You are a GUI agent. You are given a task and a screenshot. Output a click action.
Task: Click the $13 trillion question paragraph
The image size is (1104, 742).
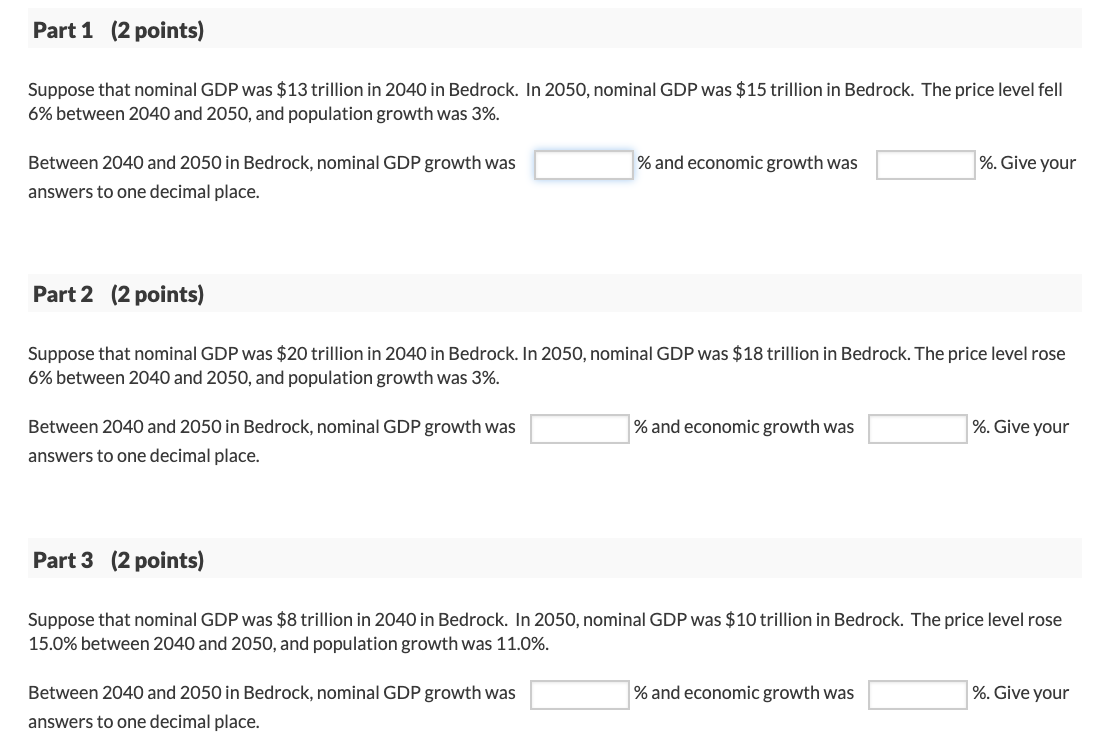tap(545, 101)
